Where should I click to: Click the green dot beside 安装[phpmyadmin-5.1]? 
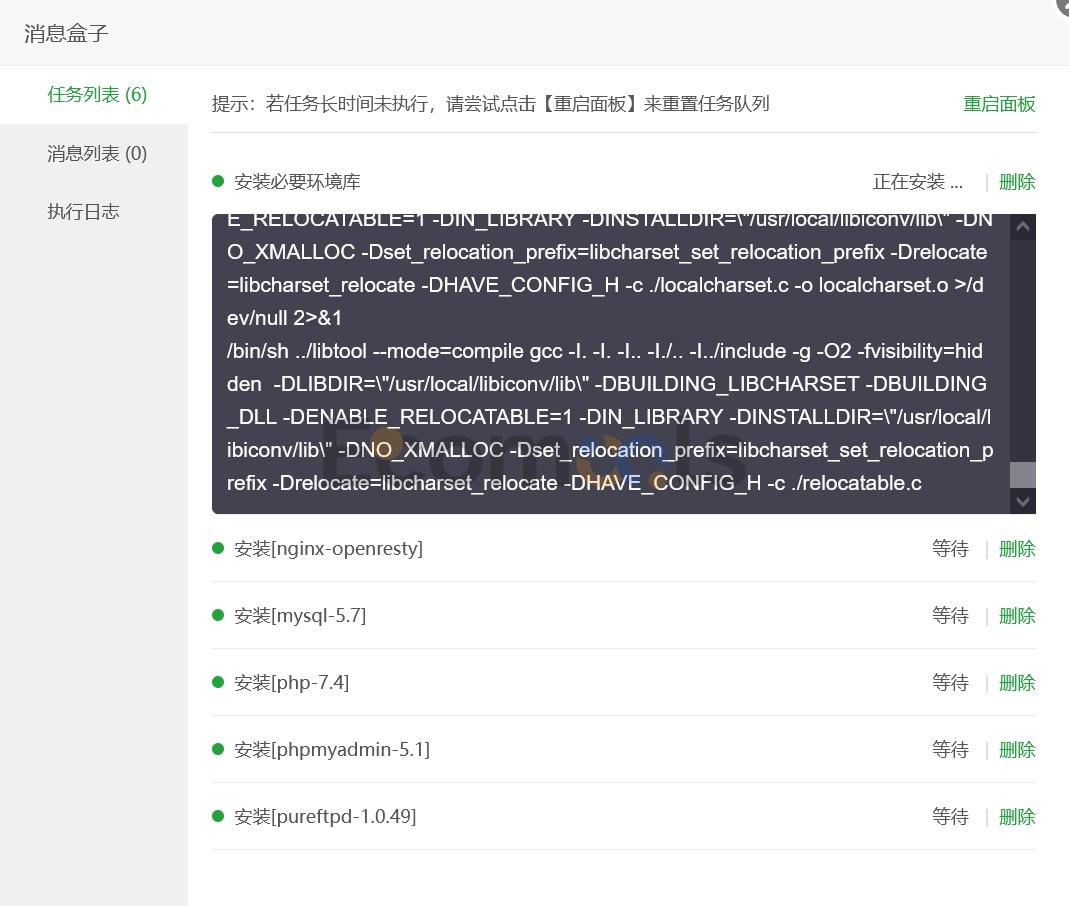click(x=218, y=749)
